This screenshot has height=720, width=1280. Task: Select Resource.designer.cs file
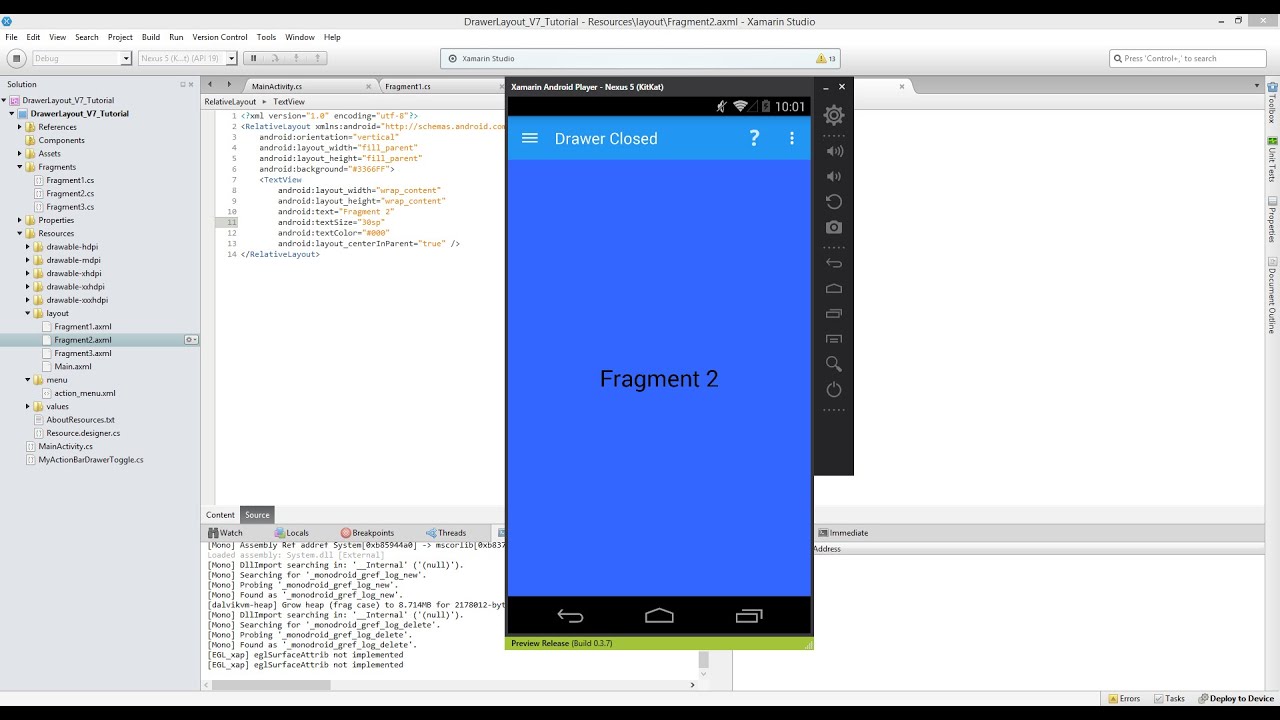pos(83,433)
